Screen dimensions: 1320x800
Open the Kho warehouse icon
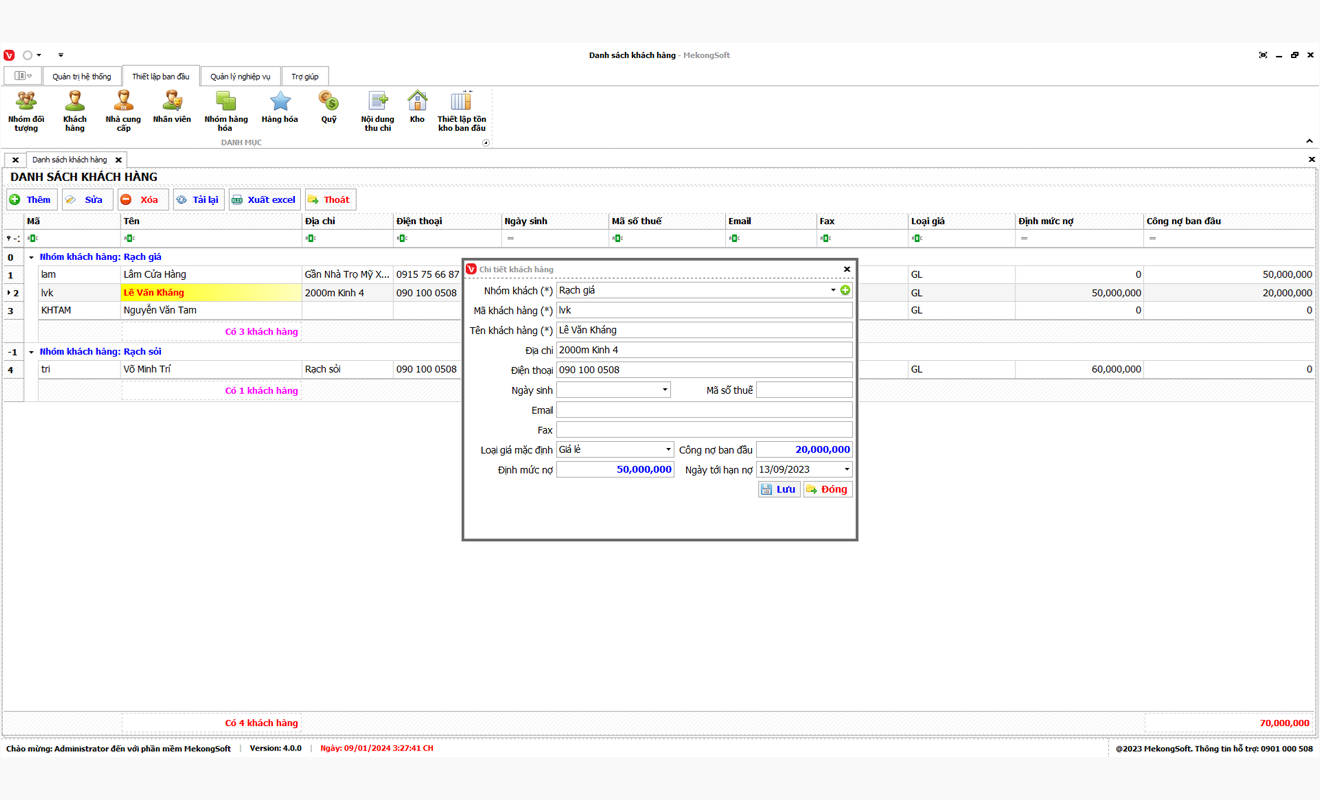(417, 108)
